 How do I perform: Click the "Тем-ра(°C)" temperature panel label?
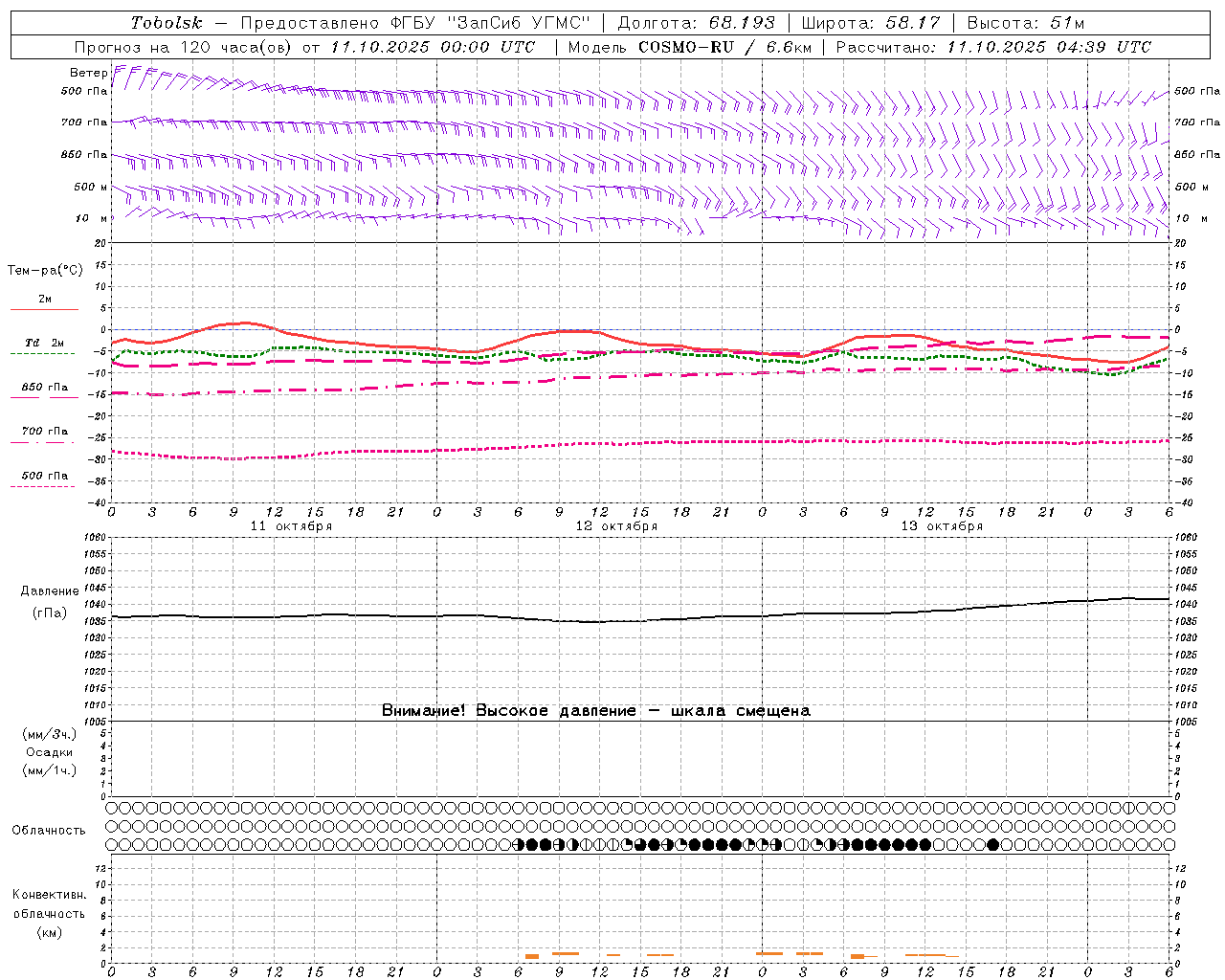(45, 271)
